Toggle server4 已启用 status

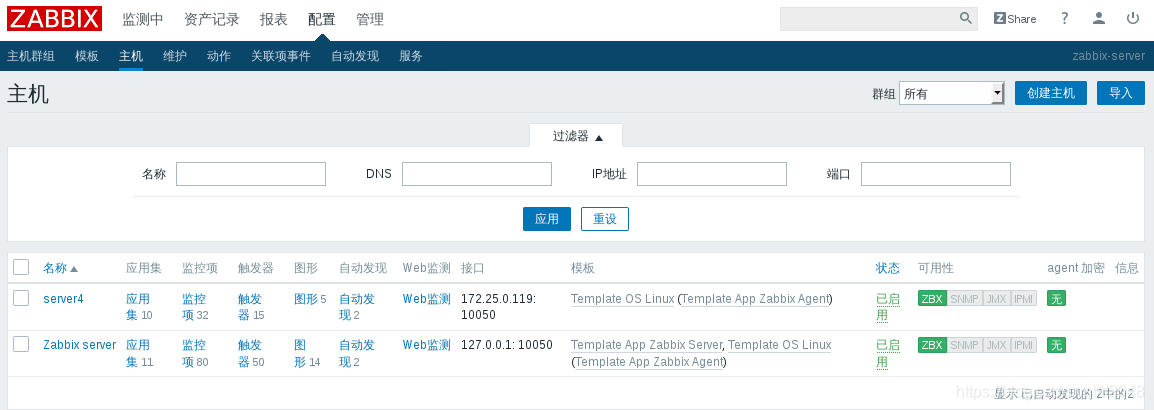coord(888,307)
